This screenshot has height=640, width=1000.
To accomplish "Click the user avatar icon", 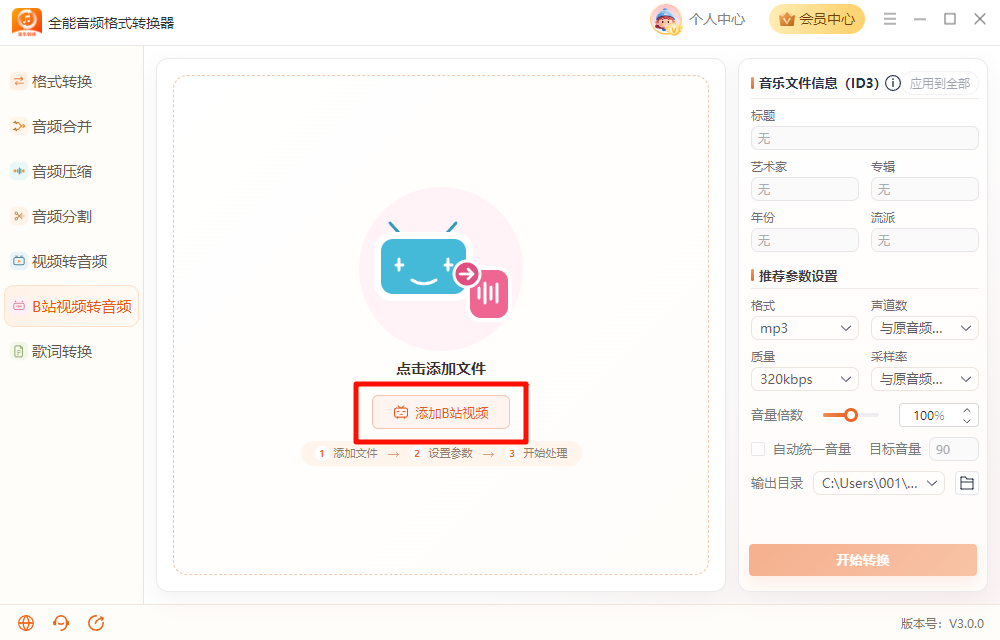I will 666,19.
